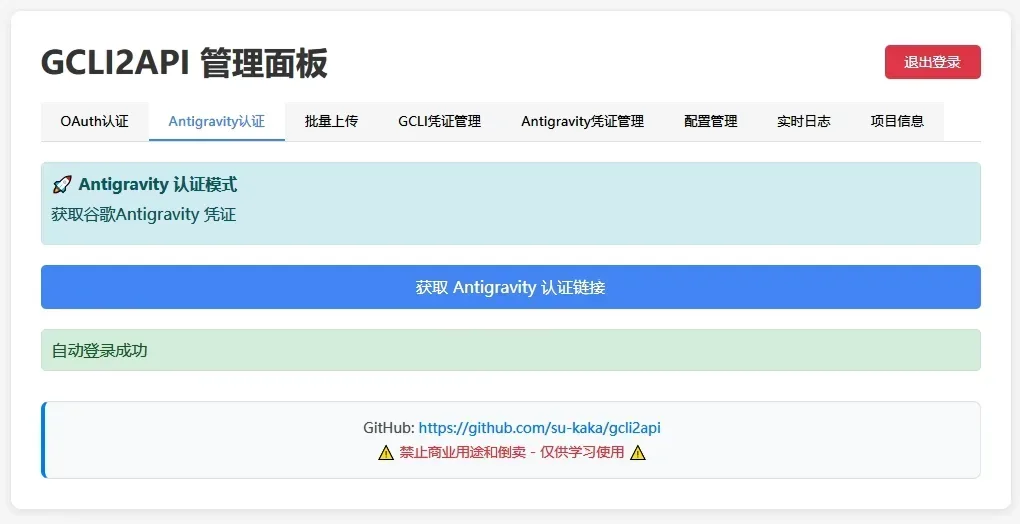
Task: Open the su-kaka/gcli2api GitHub link
Action: coord(539,428)
